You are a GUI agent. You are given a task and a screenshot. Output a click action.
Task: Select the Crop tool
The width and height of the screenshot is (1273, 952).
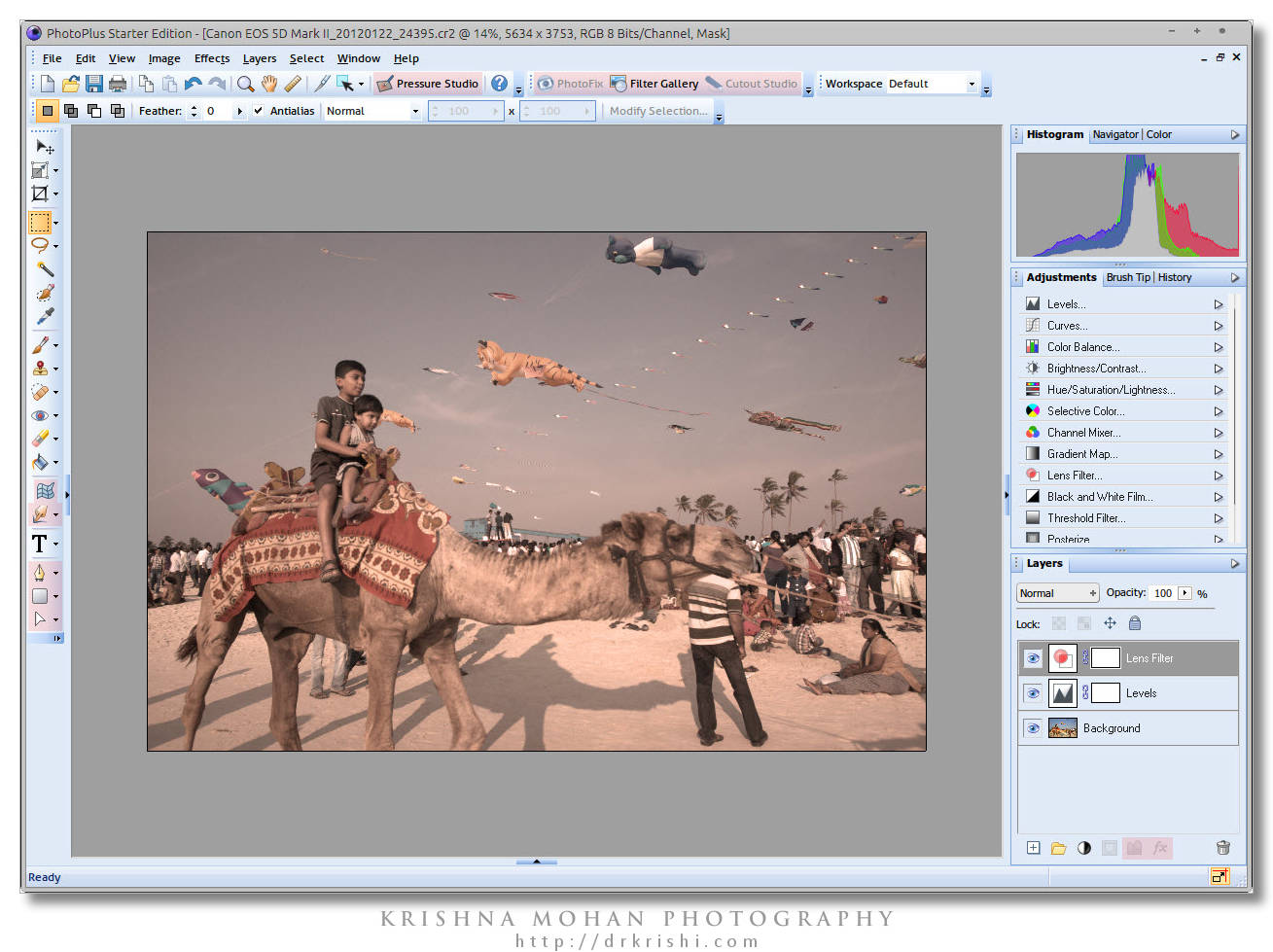pos(40,194)
